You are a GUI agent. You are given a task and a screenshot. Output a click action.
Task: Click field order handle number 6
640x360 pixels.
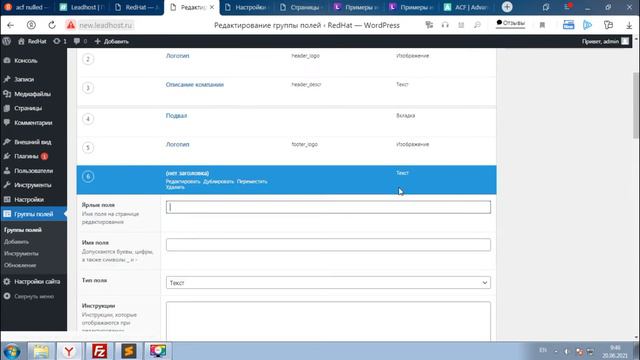point(88,176)
